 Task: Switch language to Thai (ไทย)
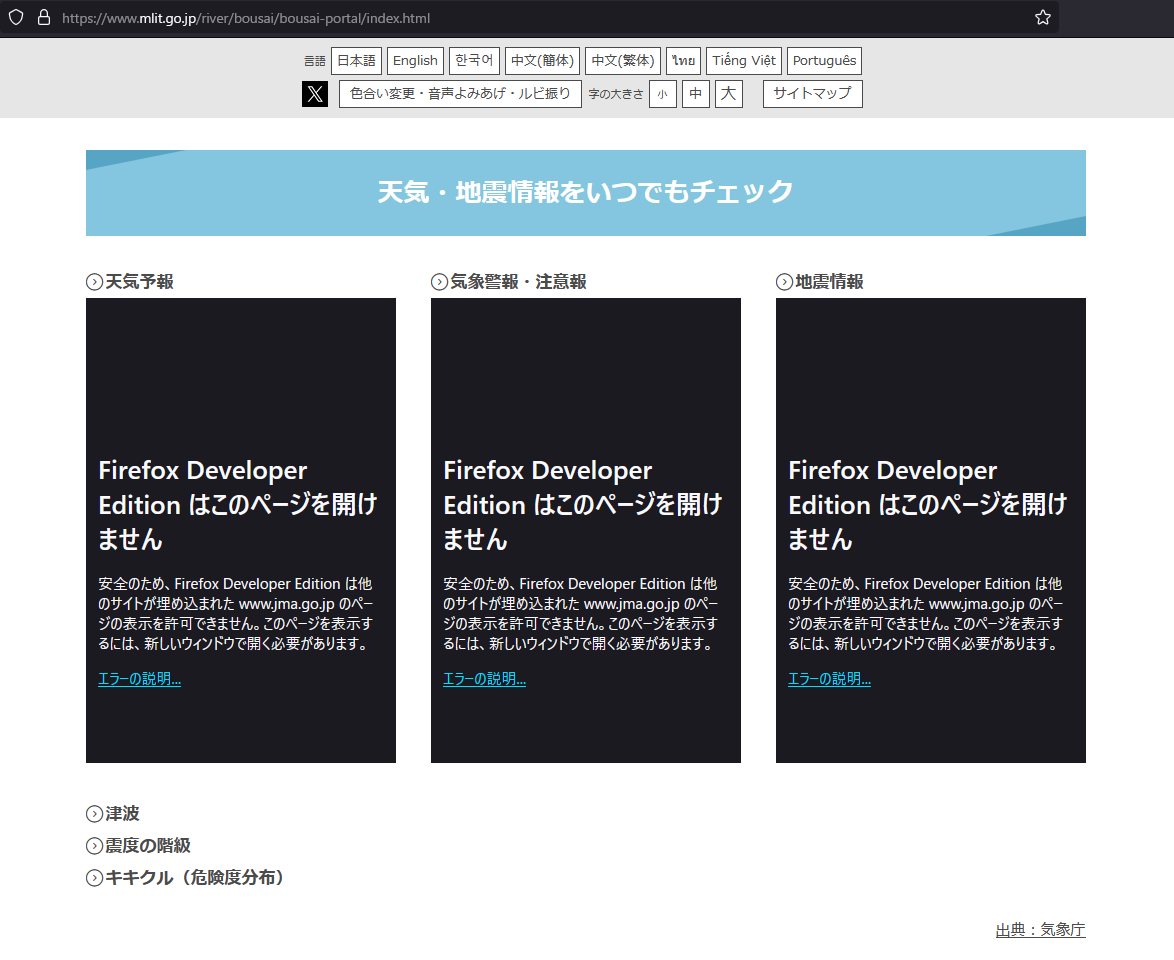(x=683, y=61)
